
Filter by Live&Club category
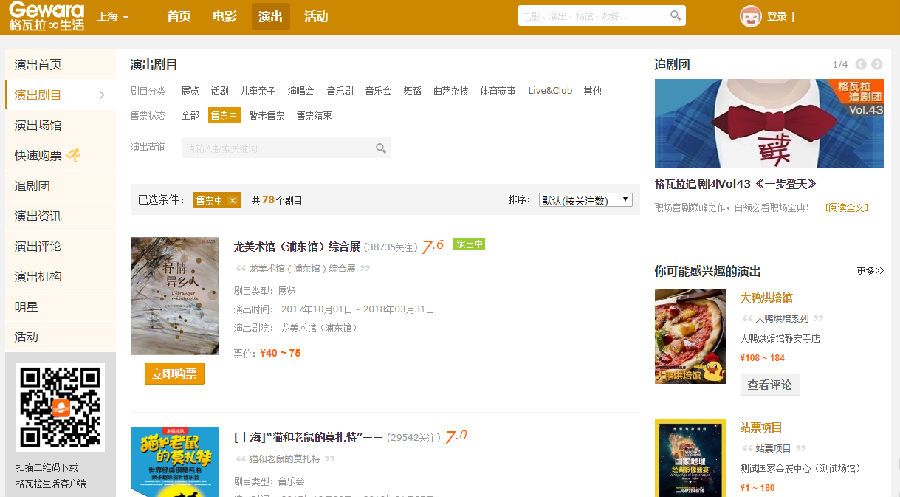[x=550, y=91]
